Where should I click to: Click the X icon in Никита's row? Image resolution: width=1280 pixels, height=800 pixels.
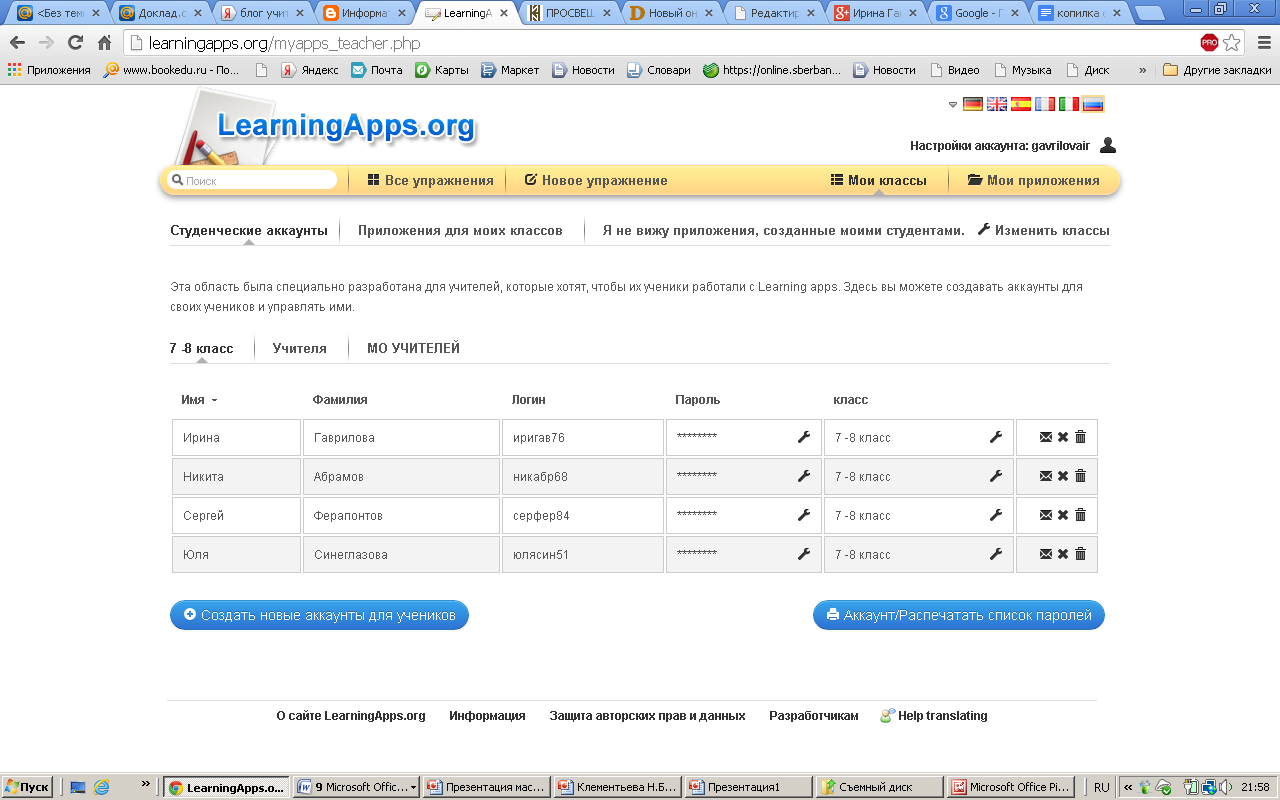[x=1063, y=476]
